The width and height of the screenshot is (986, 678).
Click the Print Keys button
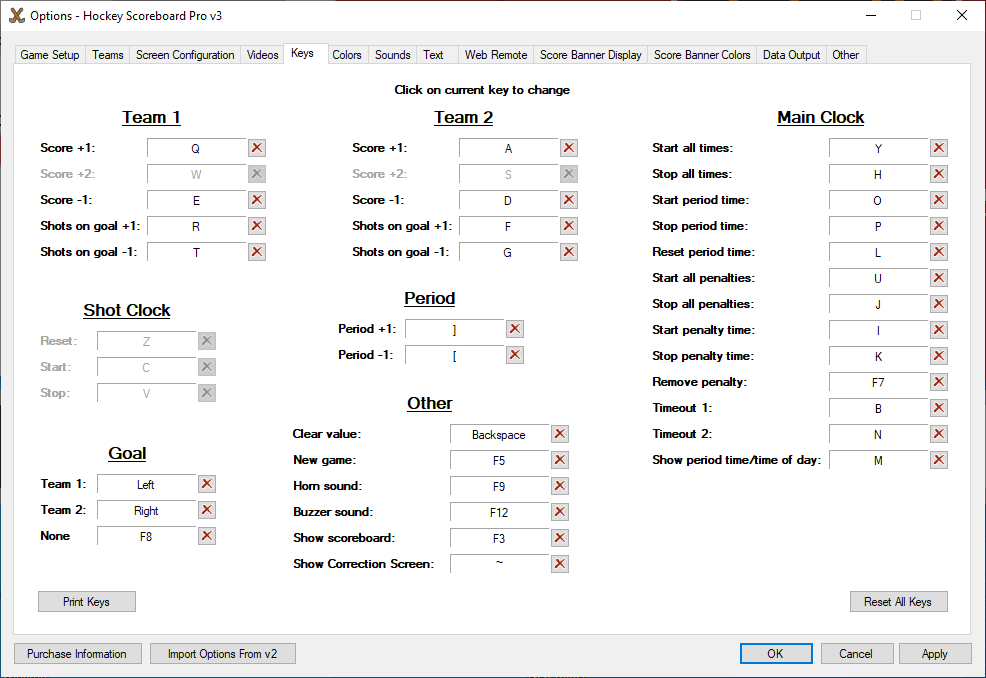[86, 602]
